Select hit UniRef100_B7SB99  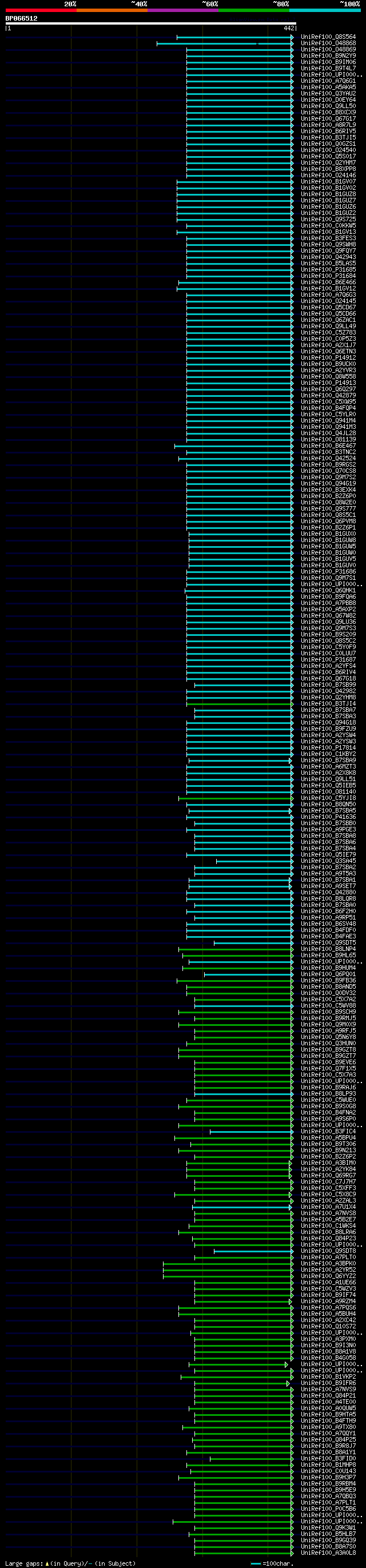[x=328, y=686]
